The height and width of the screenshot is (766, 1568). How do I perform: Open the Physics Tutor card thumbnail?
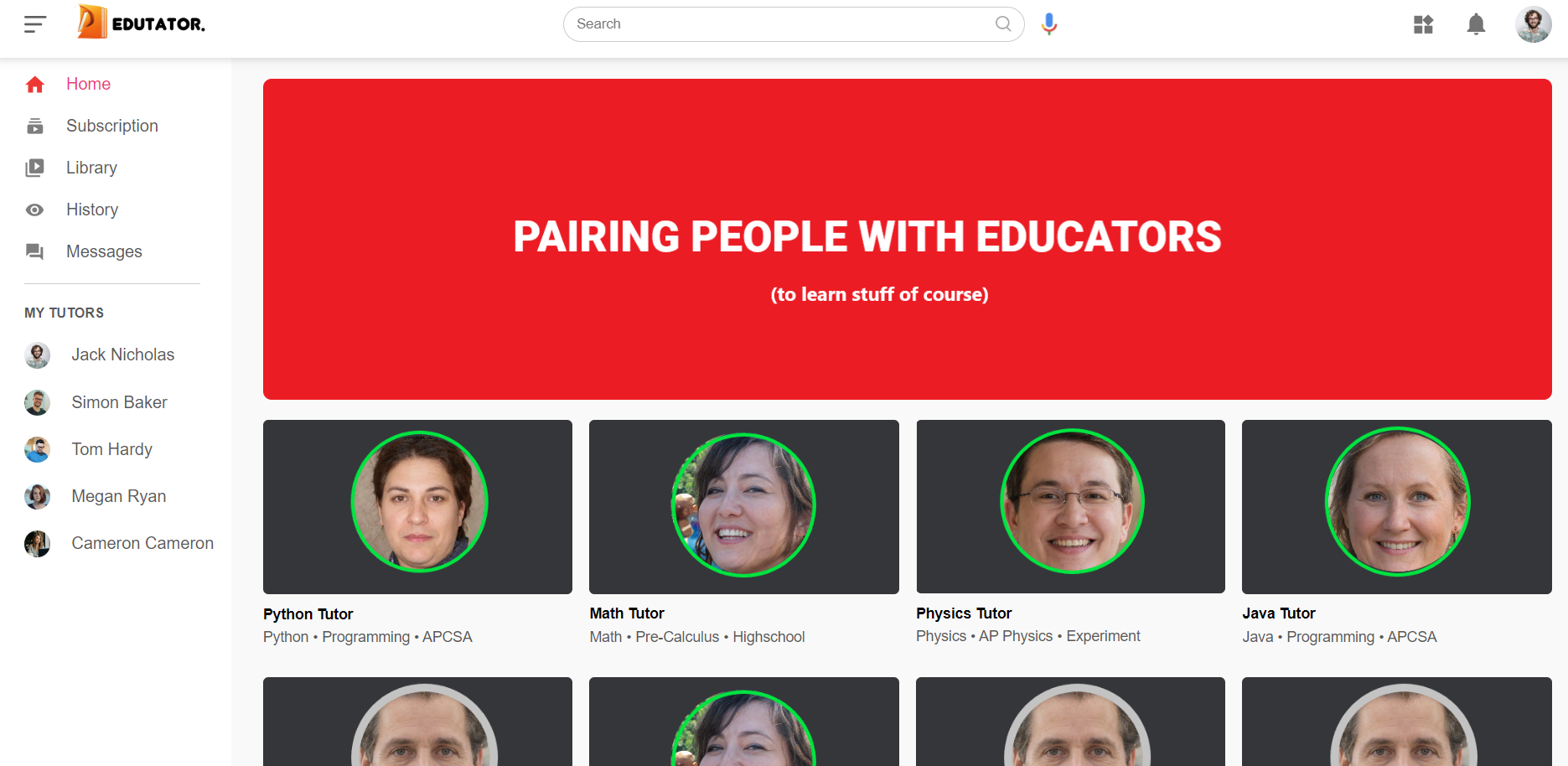click(x=1070, y=506)
